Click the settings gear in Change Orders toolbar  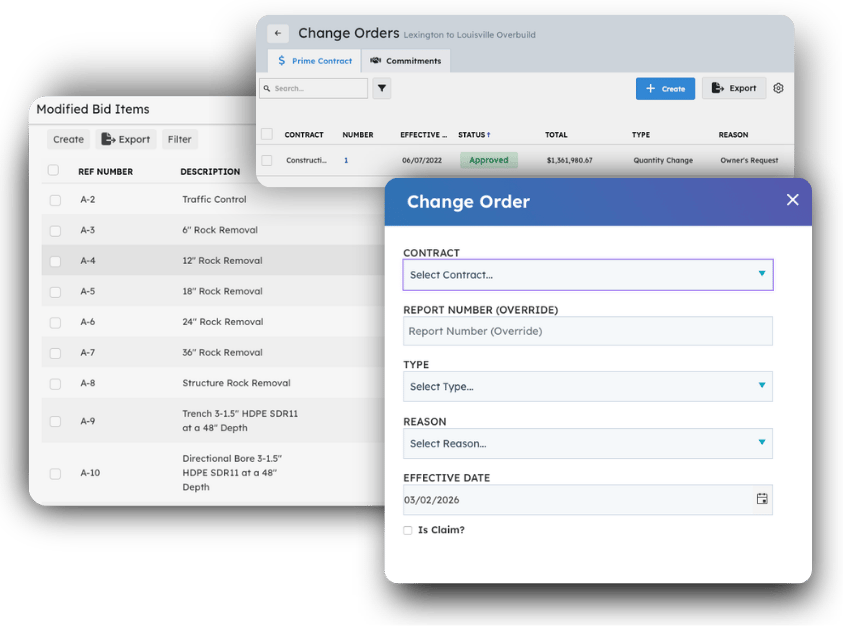[778, 88]
